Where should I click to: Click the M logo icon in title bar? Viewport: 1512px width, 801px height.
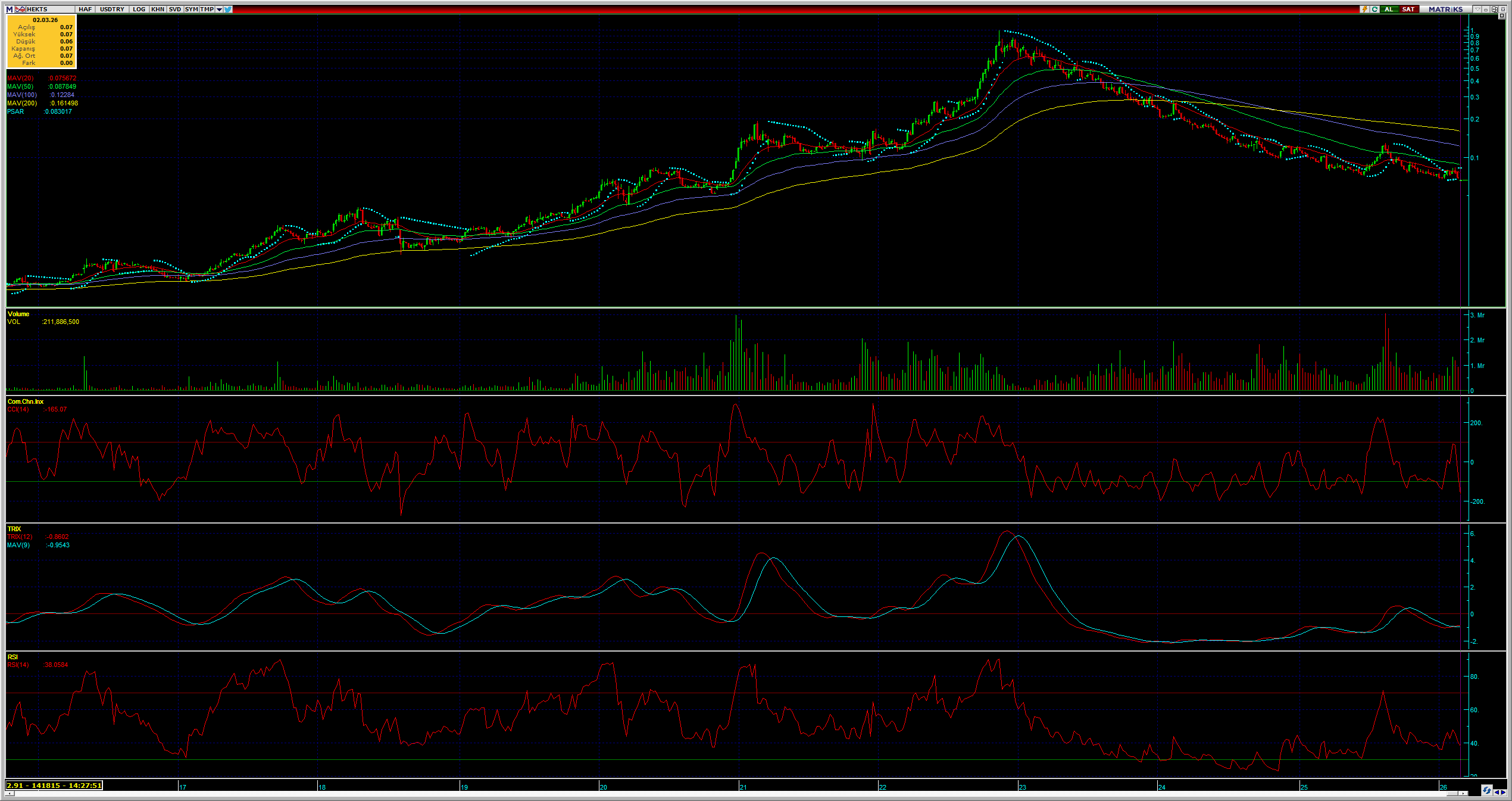pyautogui.click(x=10, y=10)
